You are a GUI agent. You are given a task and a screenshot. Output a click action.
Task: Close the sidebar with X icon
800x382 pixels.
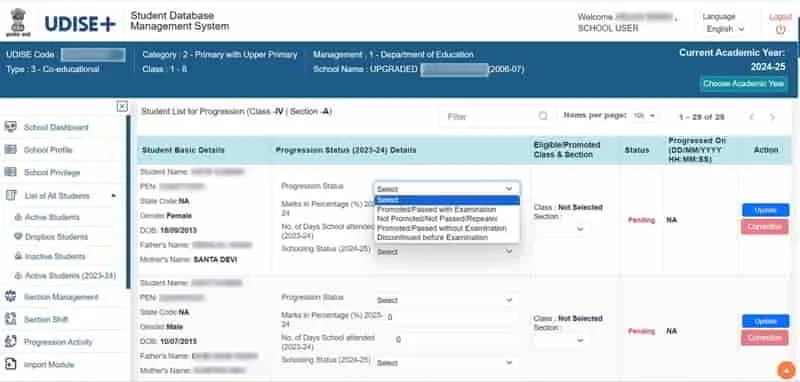122,107
